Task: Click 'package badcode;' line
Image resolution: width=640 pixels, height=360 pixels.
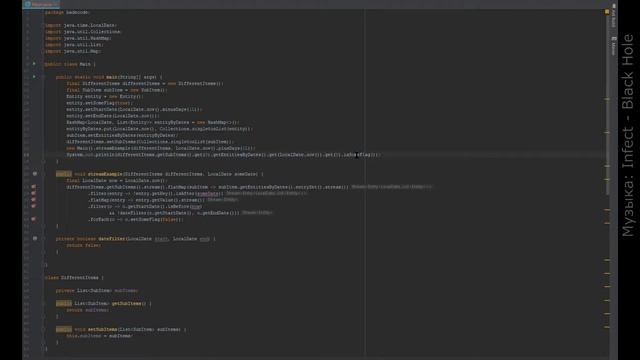Action: click(67, 12)
